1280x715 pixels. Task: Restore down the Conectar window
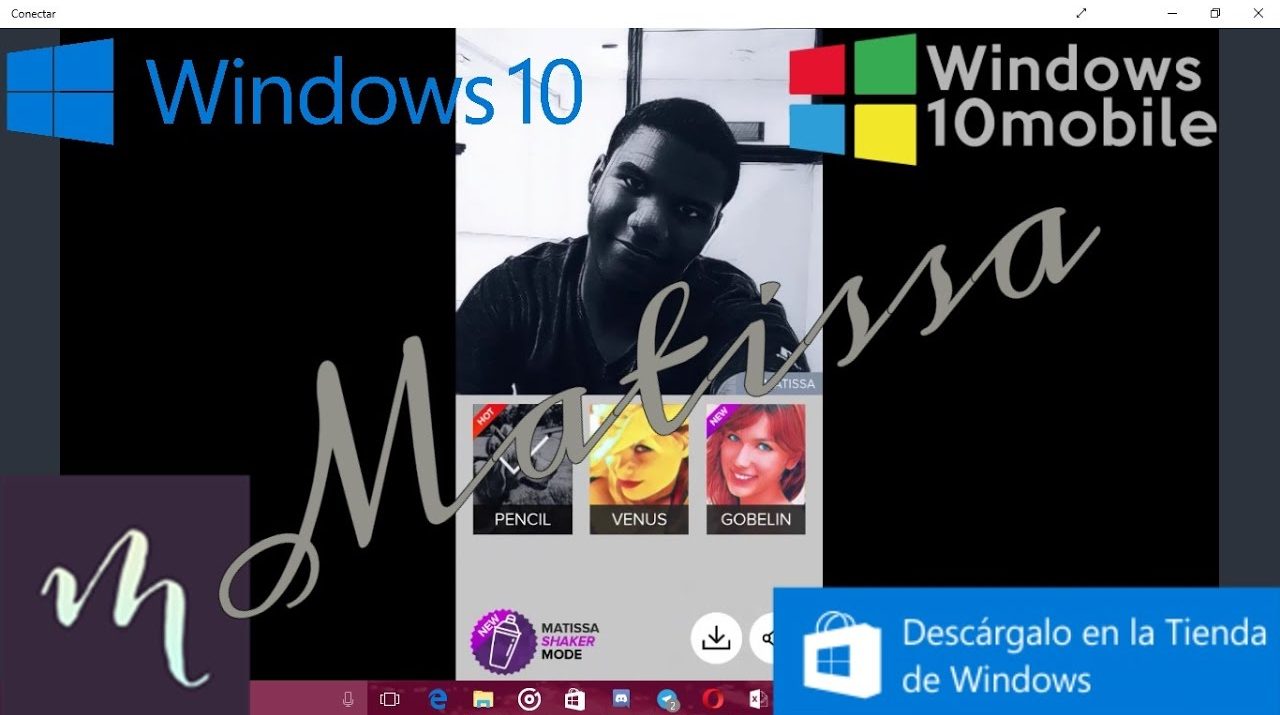pos(1215,13)
